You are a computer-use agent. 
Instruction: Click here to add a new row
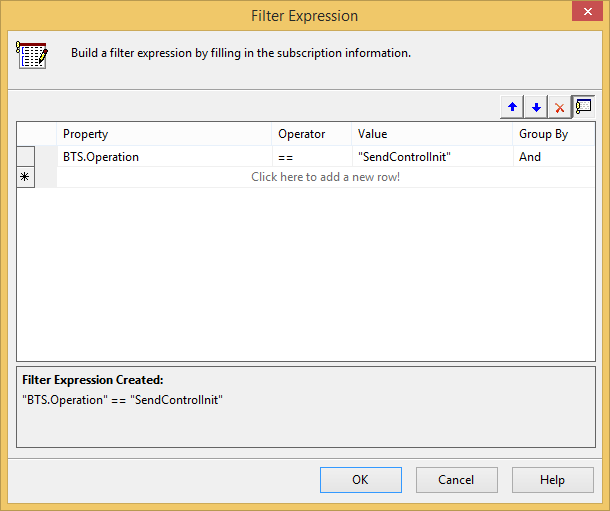[326, 177]
